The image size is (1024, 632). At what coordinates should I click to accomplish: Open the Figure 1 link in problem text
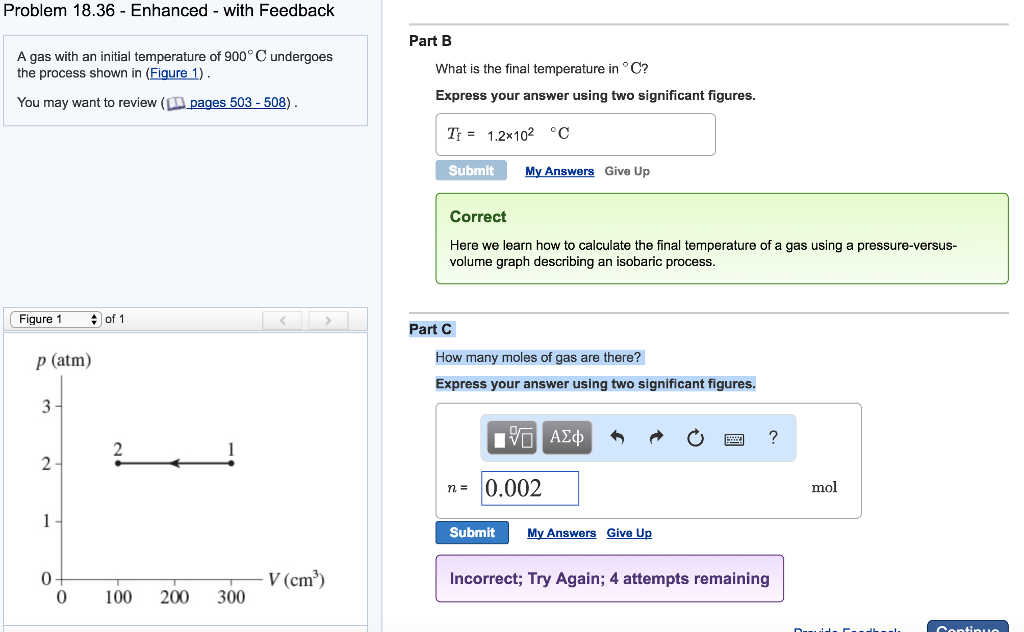[x=174, y=72]
